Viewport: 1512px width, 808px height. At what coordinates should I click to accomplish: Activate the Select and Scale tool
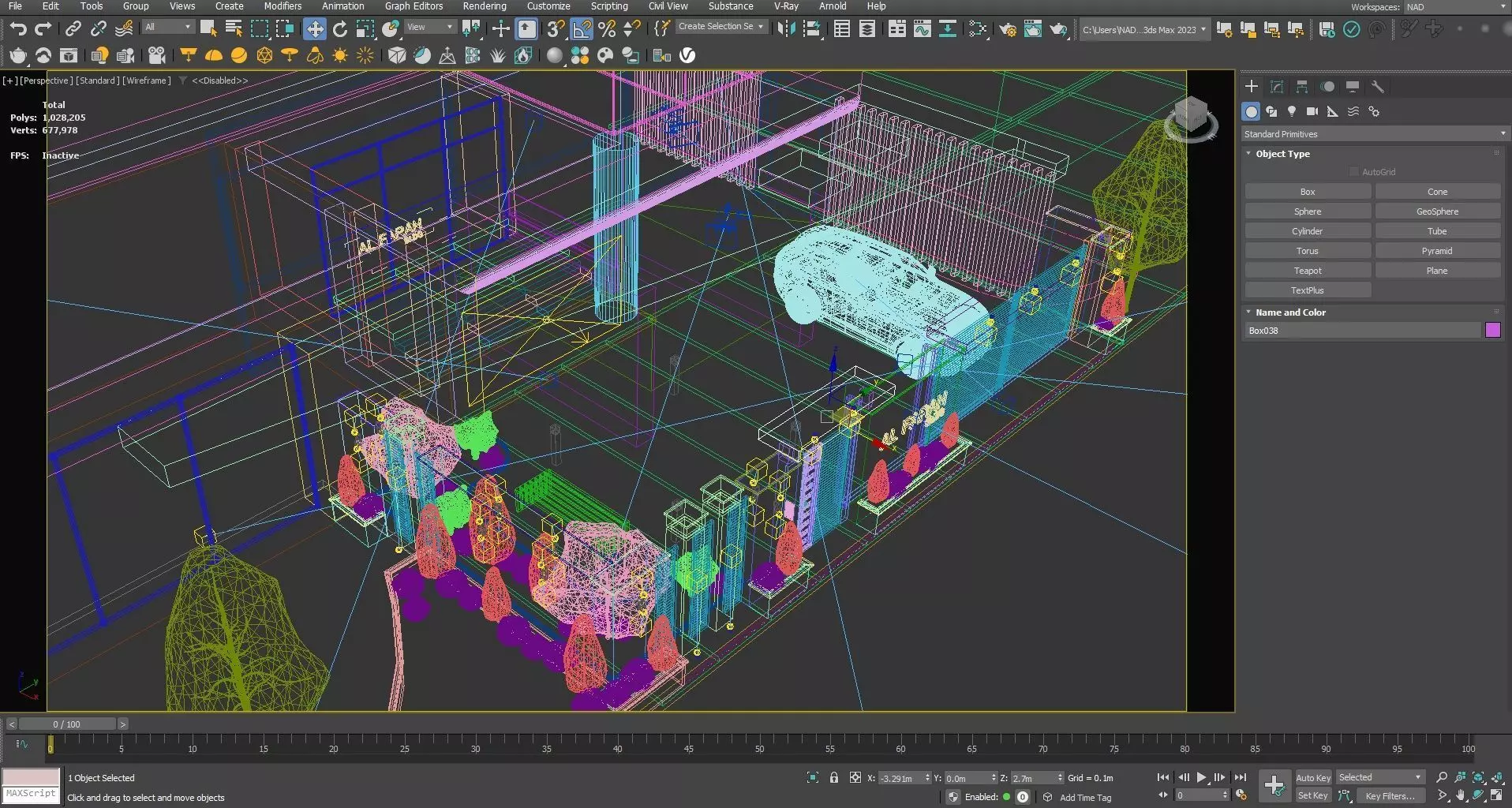[x=365, y=29]
